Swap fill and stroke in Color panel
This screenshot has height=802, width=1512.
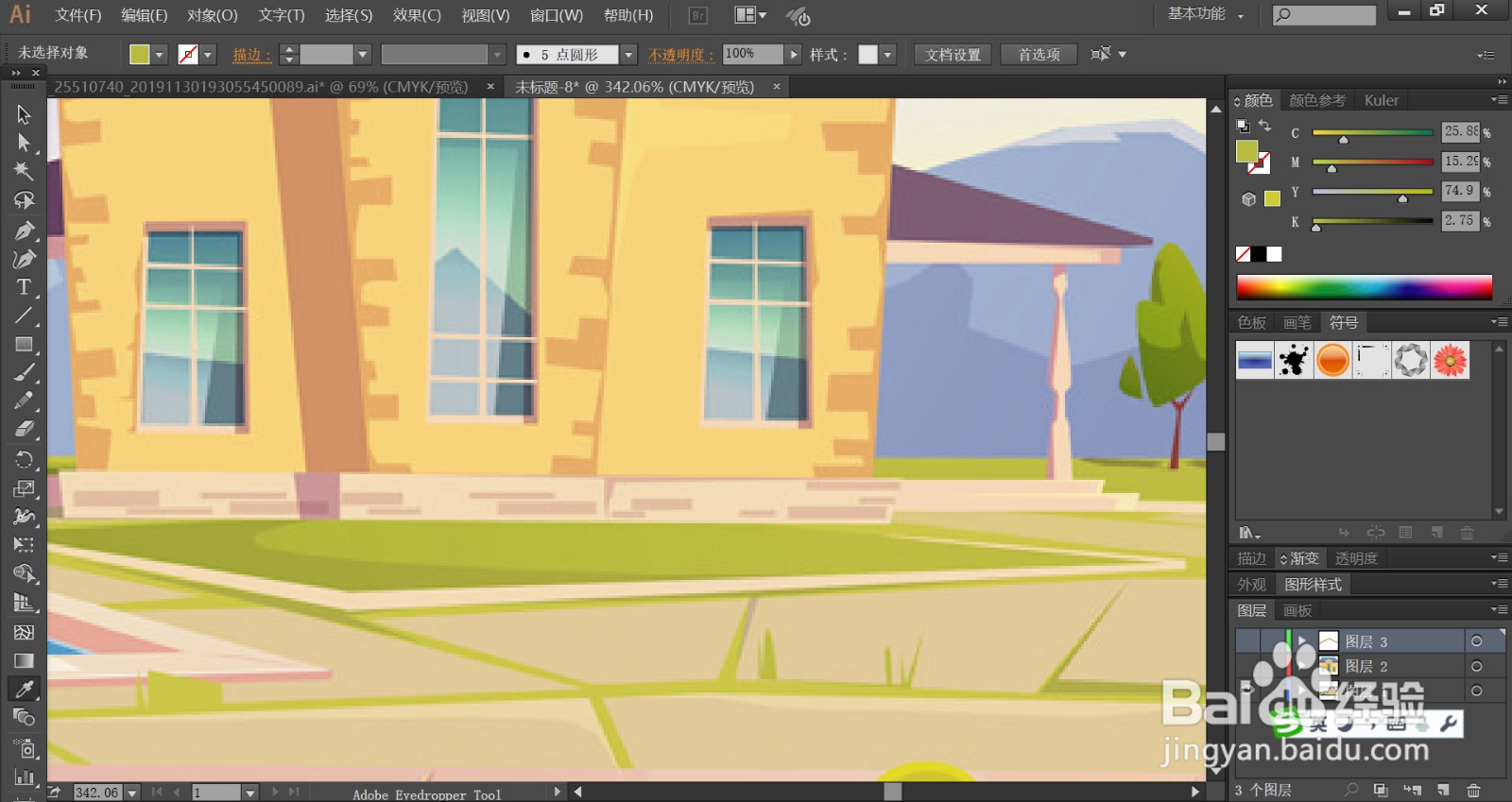1264,126
